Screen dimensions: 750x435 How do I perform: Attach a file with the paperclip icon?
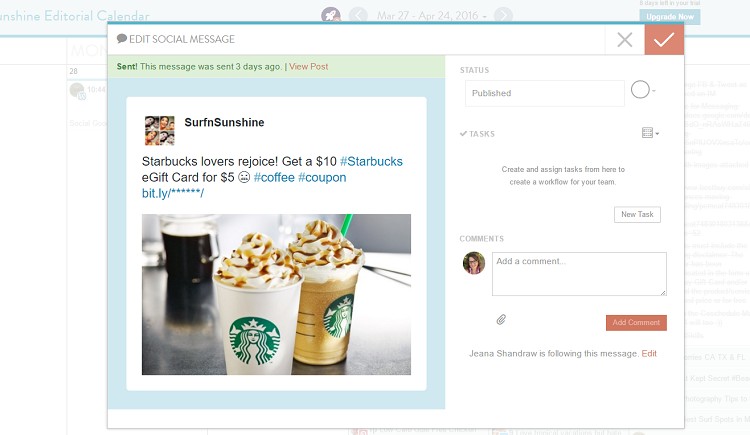click(501, 320)
